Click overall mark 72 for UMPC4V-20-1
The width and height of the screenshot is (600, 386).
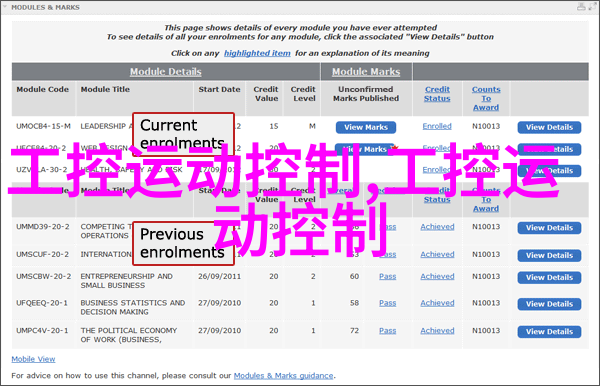click(x=354, y=331)
